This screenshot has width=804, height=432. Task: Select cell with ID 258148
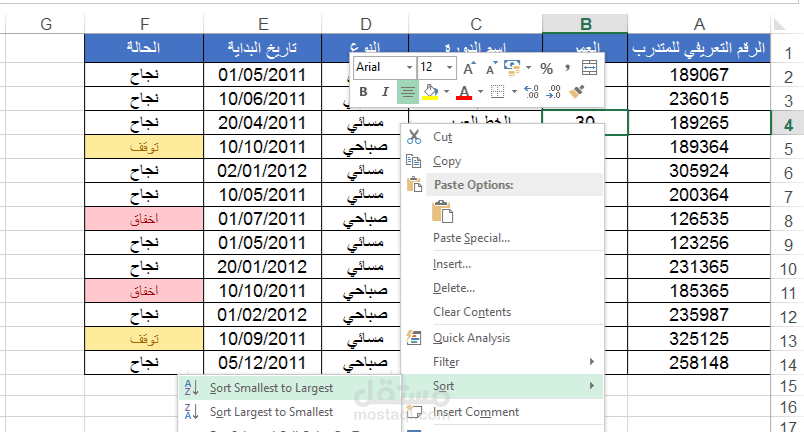(699, 363)
